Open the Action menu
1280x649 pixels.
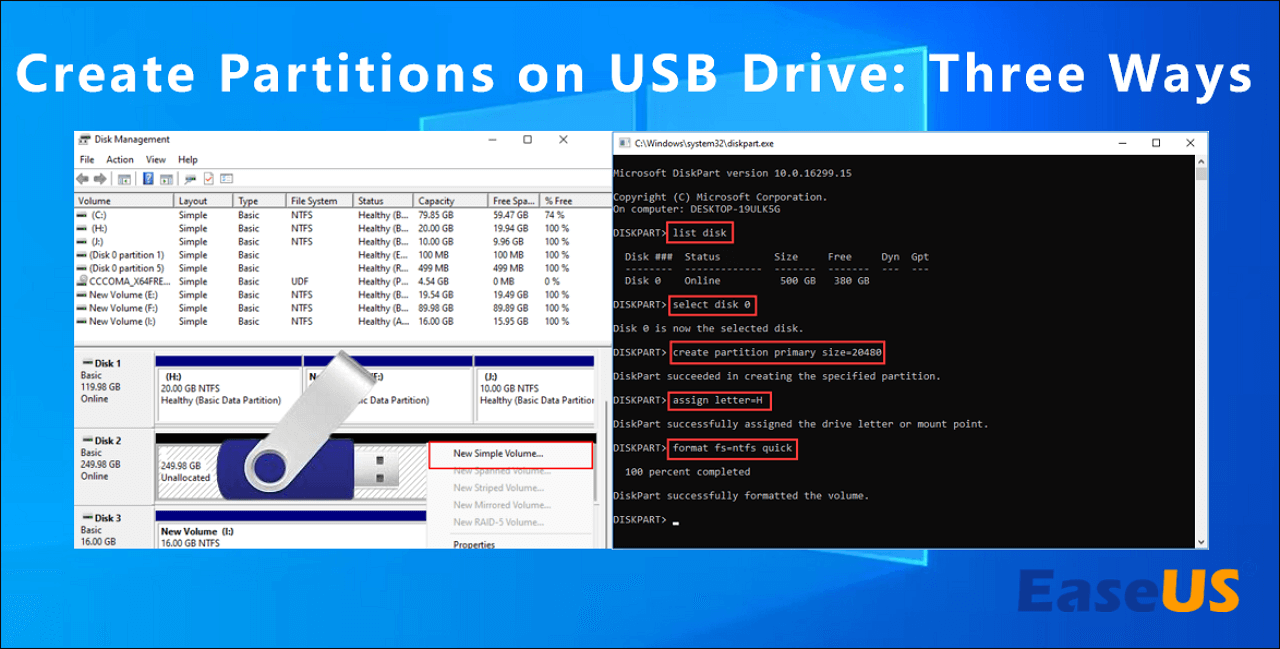pyautogui.click(x=120, y=159)
